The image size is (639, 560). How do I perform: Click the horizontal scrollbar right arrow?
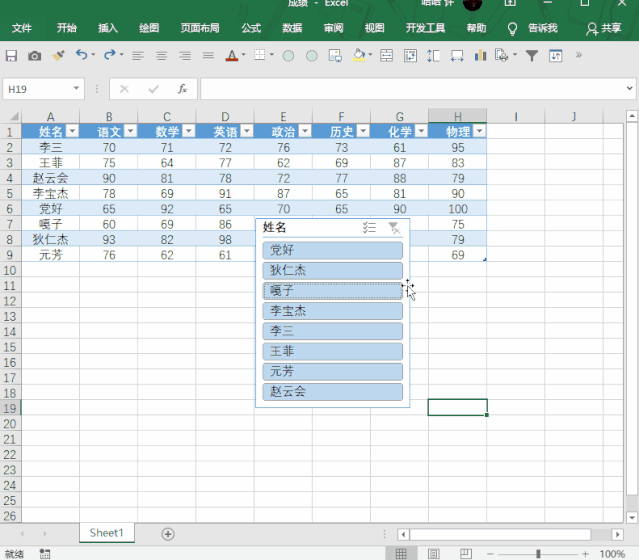(x=618, y=534)
